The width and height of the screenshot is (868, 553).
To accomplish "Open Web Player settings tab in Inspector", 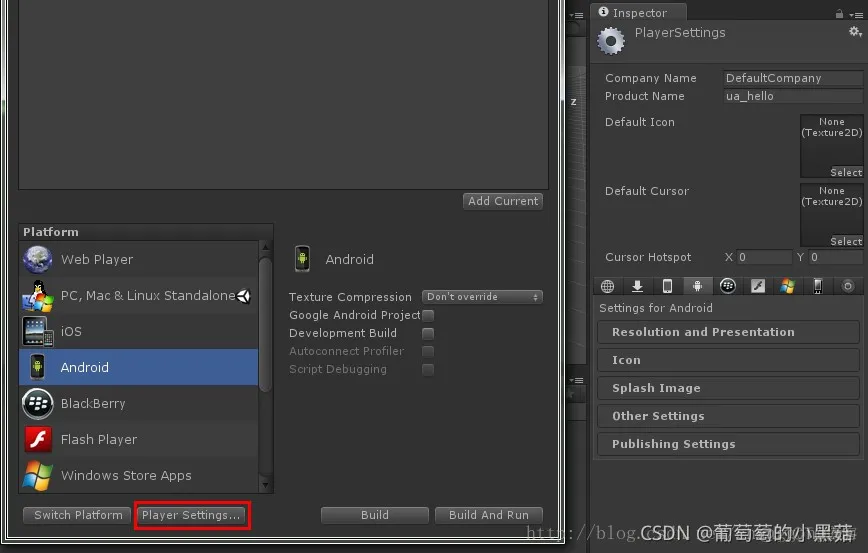I will (607, 286).
